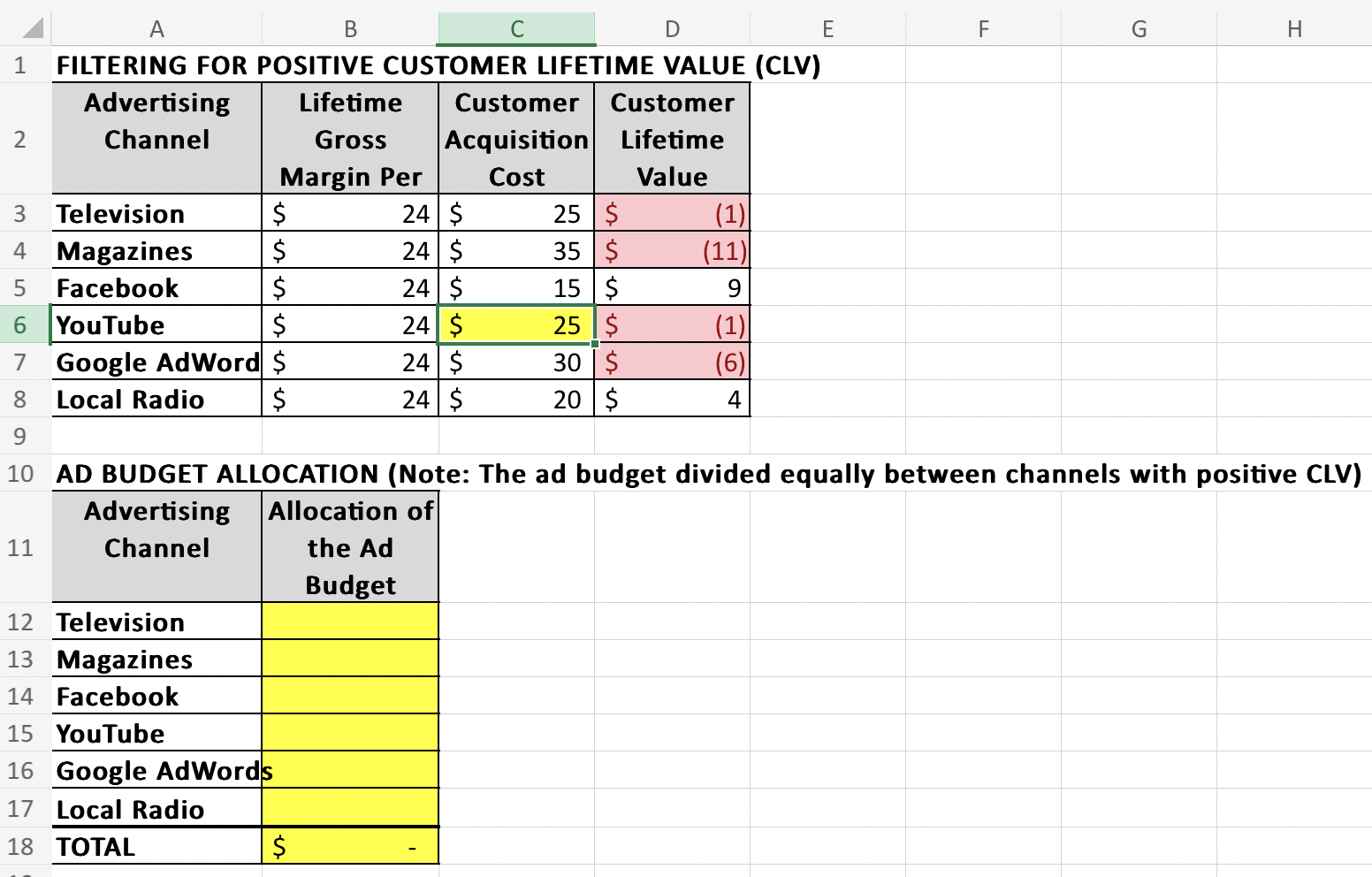Screen dimensions: 1372x877
Task: Click Magazines' lifetime value of $(11)
Action: pyautogui.click(x=672, y=251)
